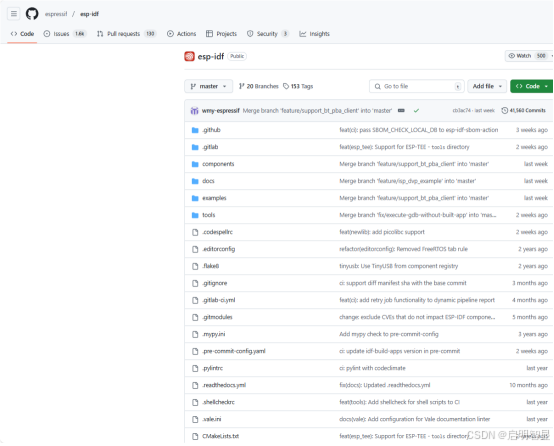Viewport: 554px width, 446px height.
Task: View the 153 Tags link
Action: coord(298,86)
